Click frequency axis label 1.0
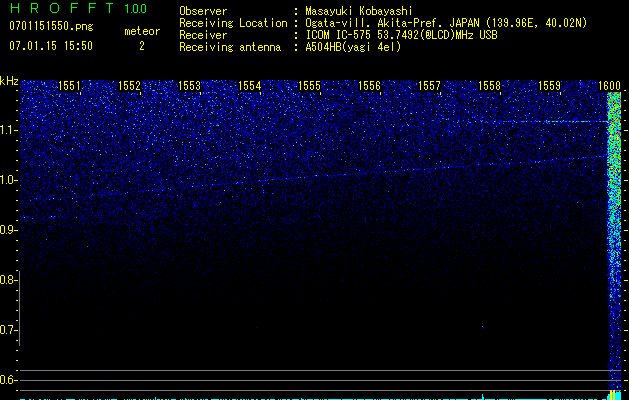Viewport: 629px width, 400px height. [8, 180]
